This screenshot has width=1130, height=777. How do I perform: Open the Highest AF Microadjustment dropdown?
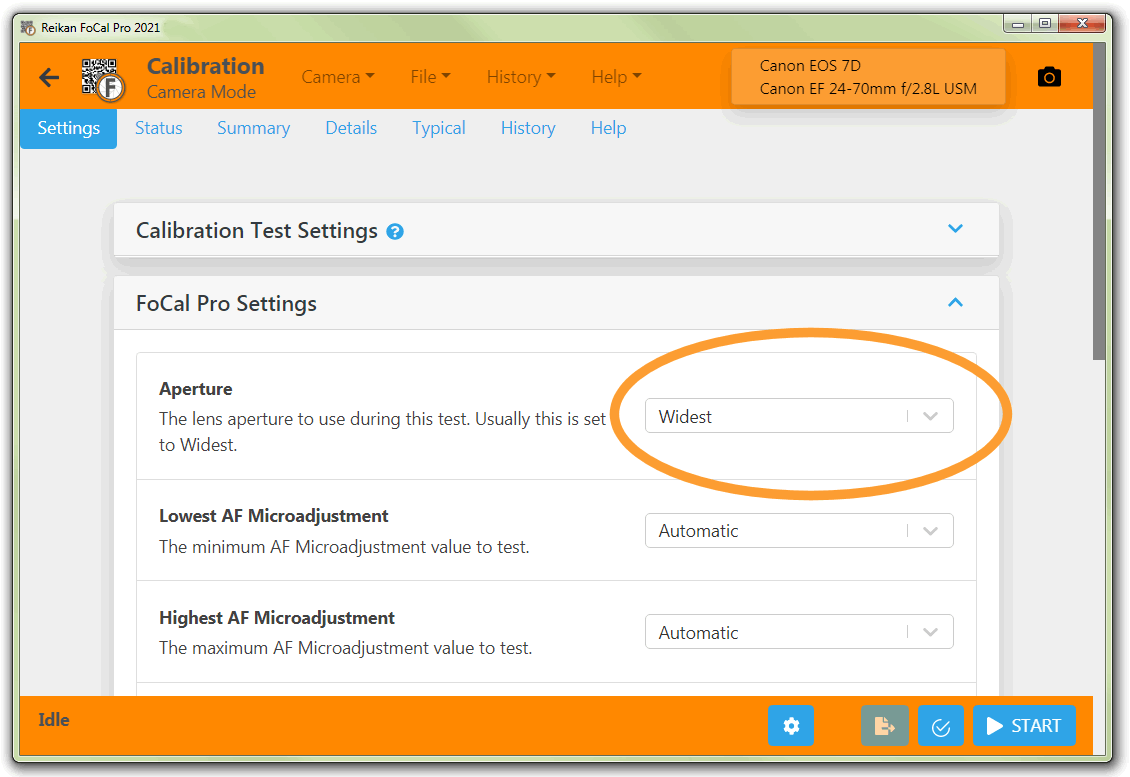pyautogui.click(x=799, y=632)
